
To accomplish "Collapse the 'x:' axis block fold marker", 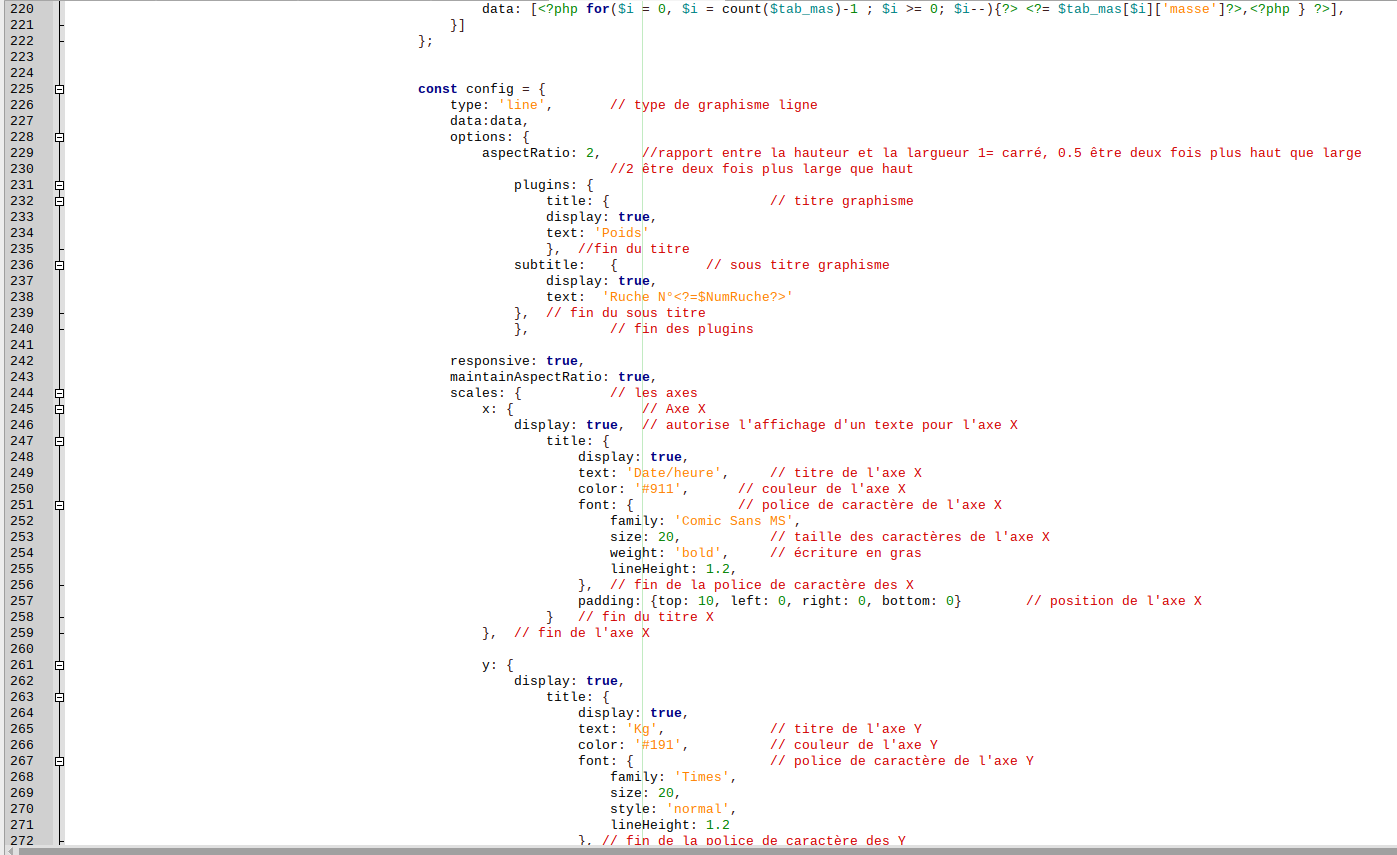I will [x=59, y=409].
